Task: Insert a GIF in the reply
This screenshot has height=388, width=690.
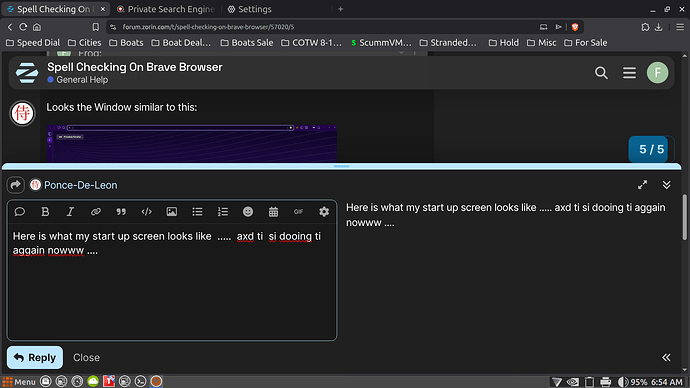Action: coord(298,212)
